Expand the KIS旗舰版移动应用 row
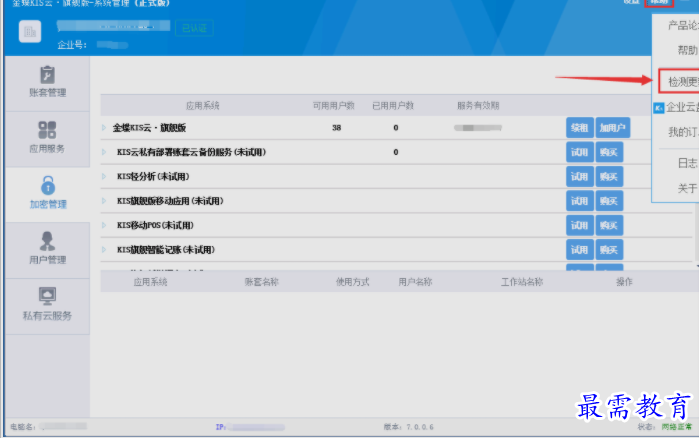 click(104, 201)
